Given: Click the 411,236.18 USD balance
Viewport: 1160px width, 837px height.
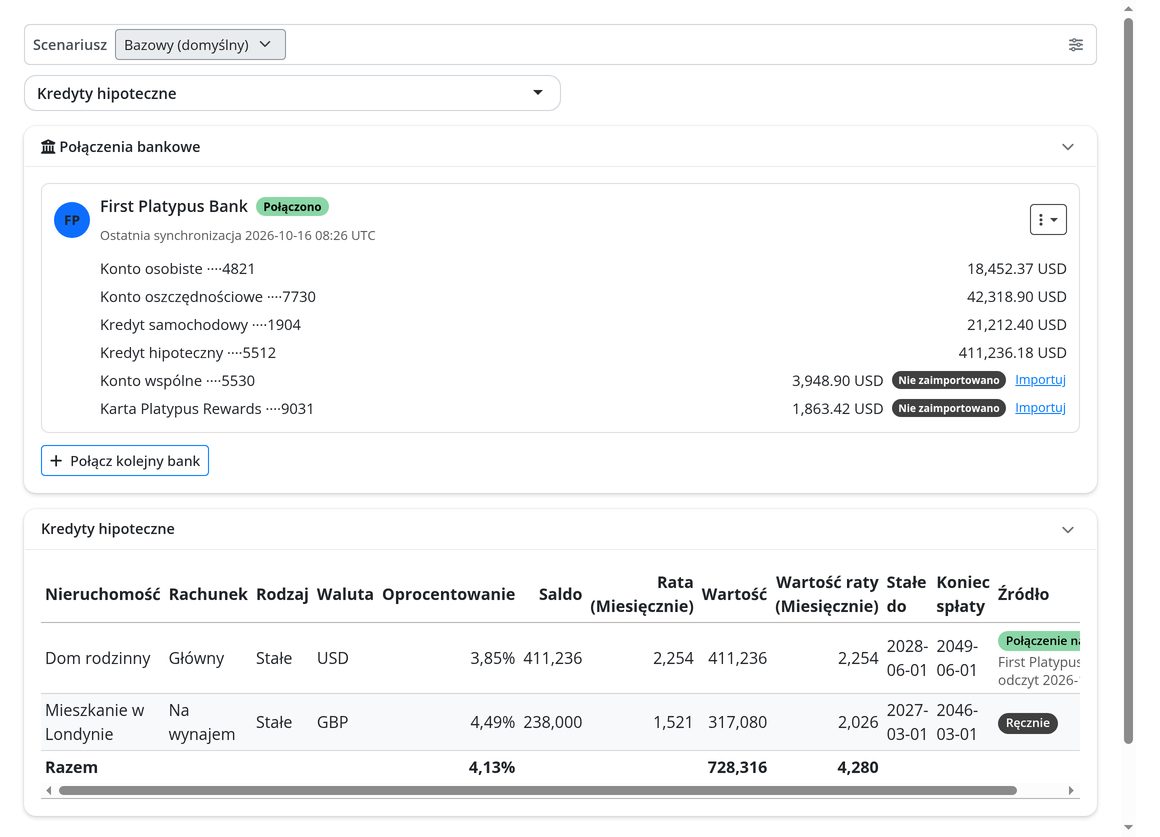Looking at the screenshot, I should 1012,353.
